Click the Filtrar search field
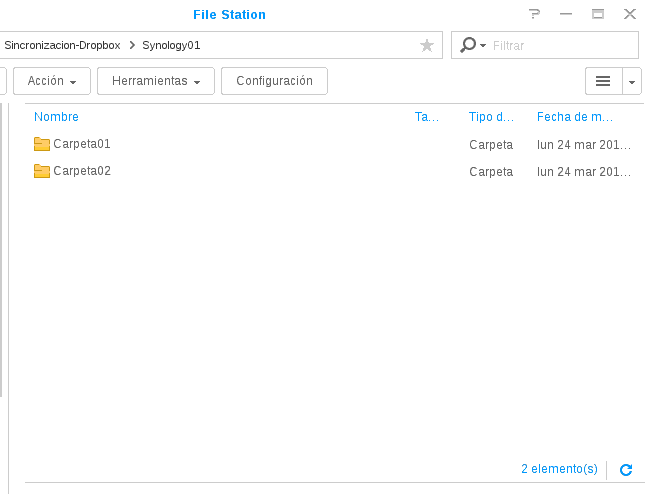The height and width of the screenshot is (494, 654). tap(562, 45)
